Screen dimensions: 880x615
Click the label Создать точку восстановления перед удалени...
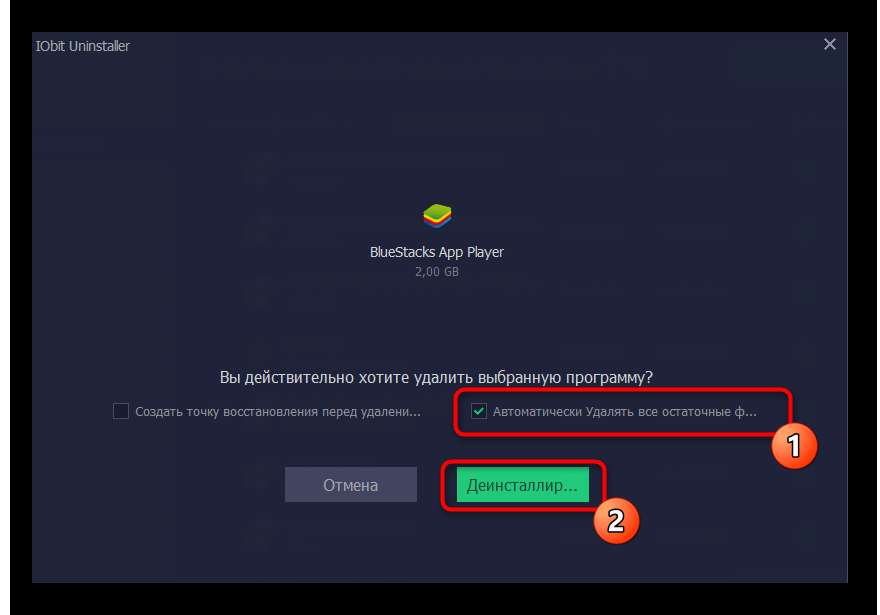(278, 411)
